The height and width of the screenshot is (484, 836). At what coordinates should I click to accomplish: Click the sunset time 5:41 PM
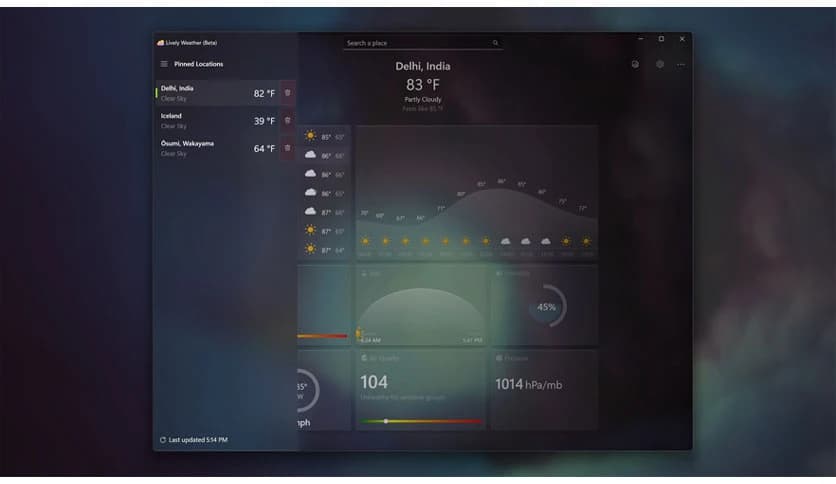[472, 340]
